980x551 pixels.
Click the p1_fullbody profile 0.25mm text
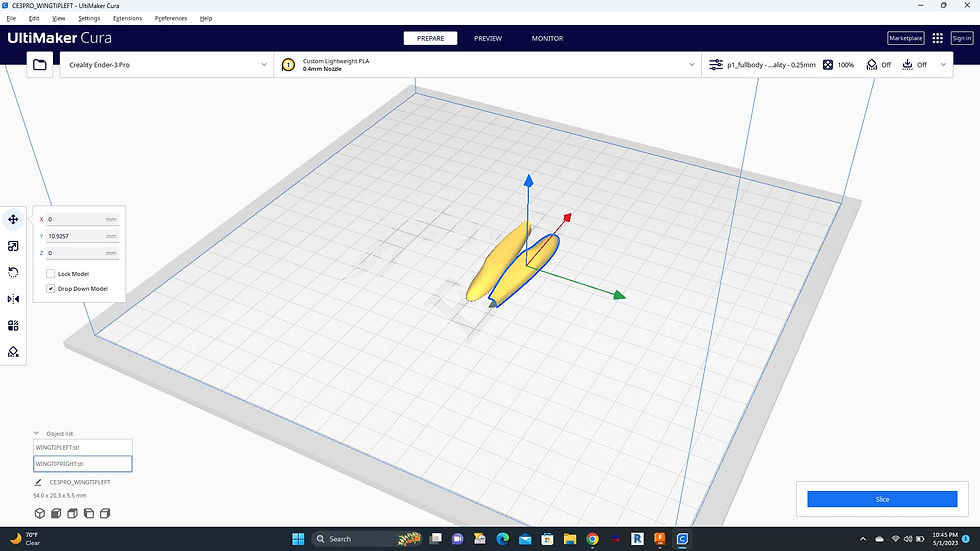[x=771, y=64]
